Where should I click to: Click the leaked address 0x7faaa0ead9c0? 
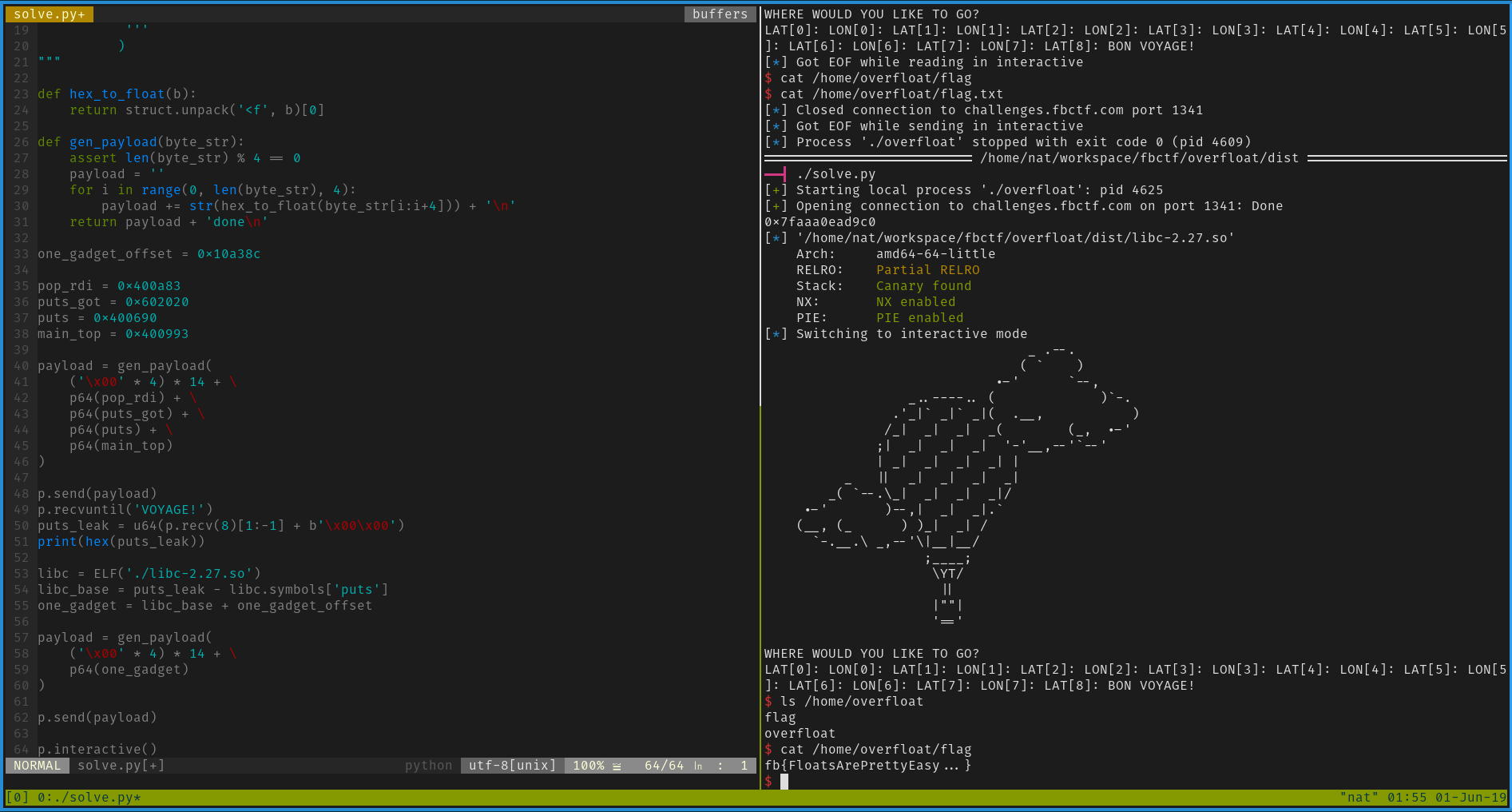[819, 222]
